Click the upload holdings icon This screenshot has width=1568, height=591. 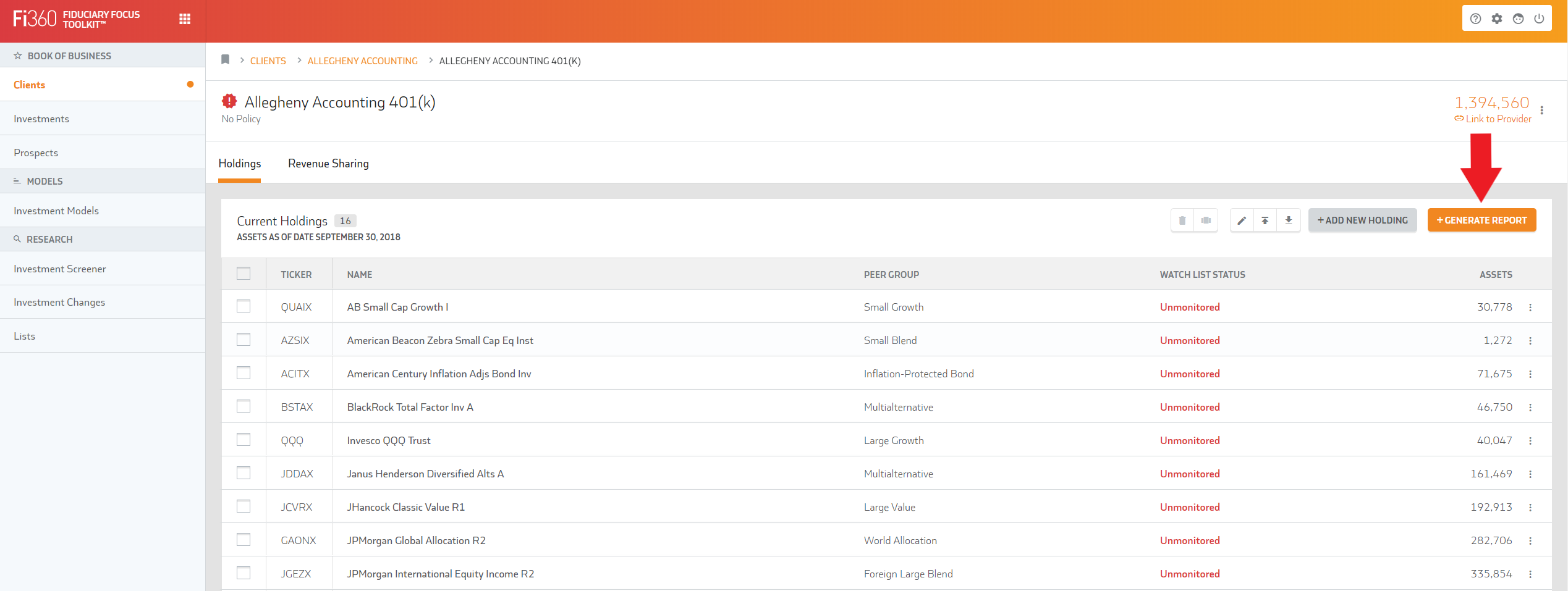pos(1265,220)
